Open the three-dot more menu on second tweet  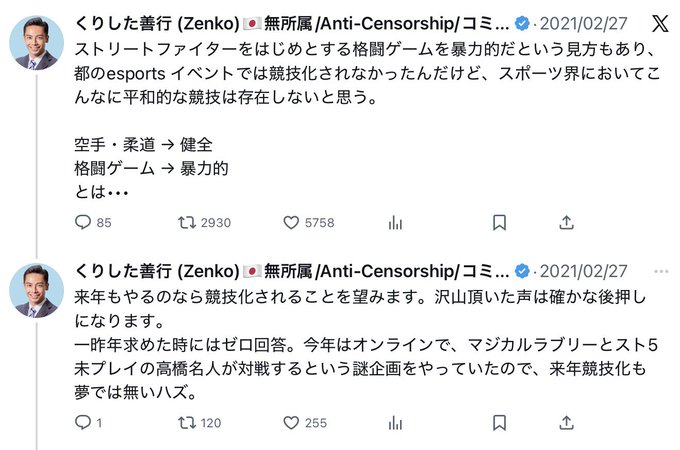point(661,271)
